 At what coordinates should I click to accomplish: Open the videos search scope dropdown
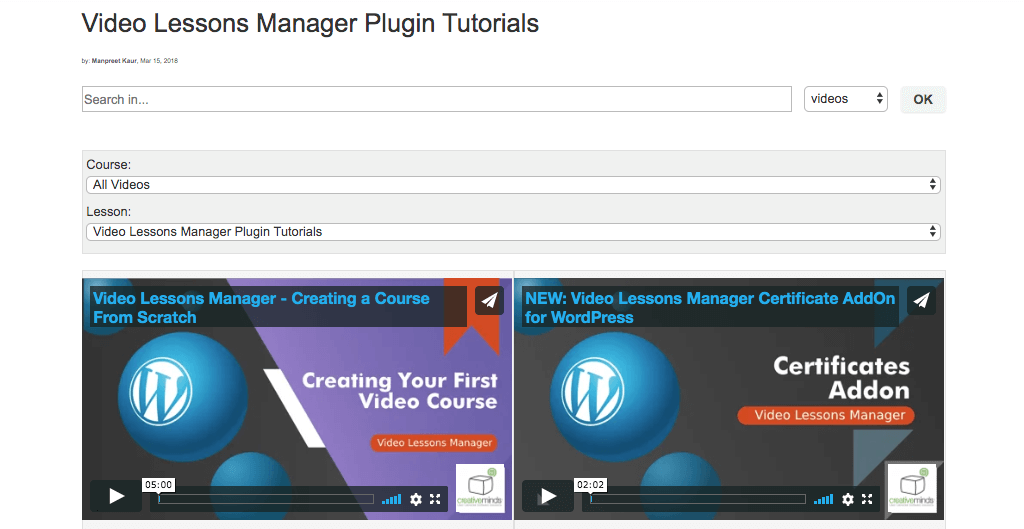click(x=846, y=99)
